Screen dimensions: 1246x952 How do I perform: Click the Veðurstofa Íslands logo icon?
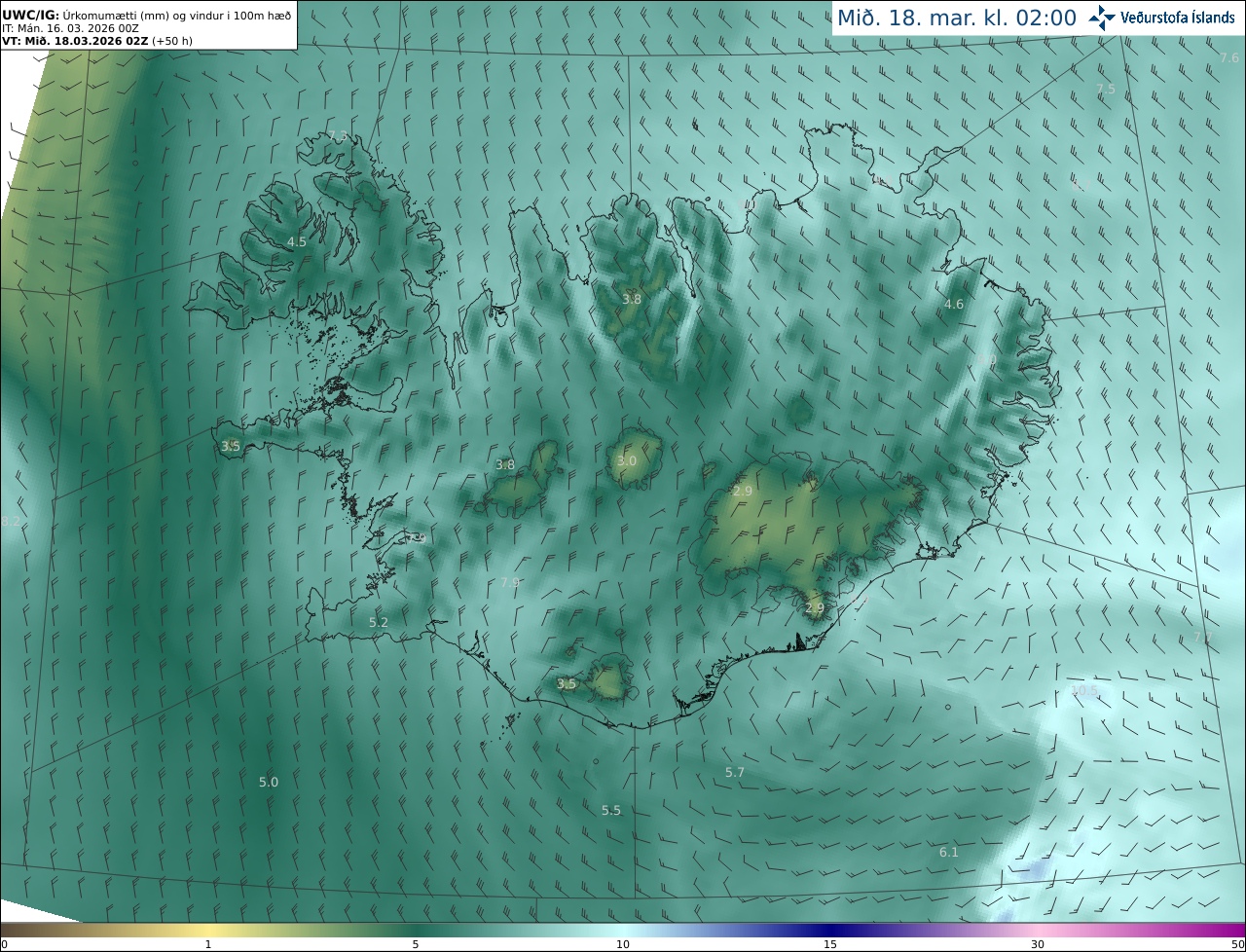[1101, 18]
